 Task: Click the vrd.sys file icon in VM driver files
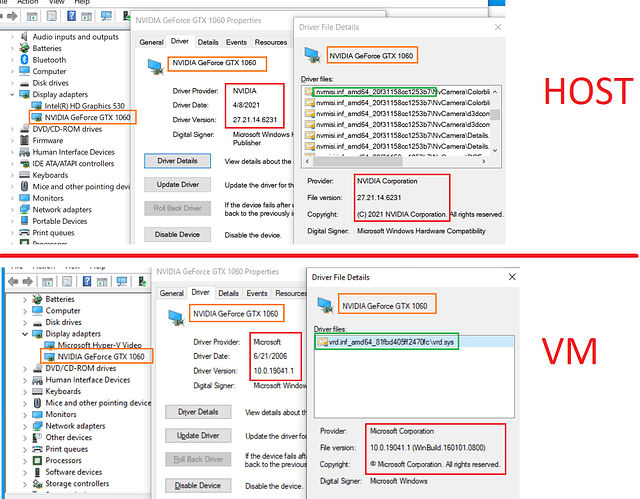[323, 342]
